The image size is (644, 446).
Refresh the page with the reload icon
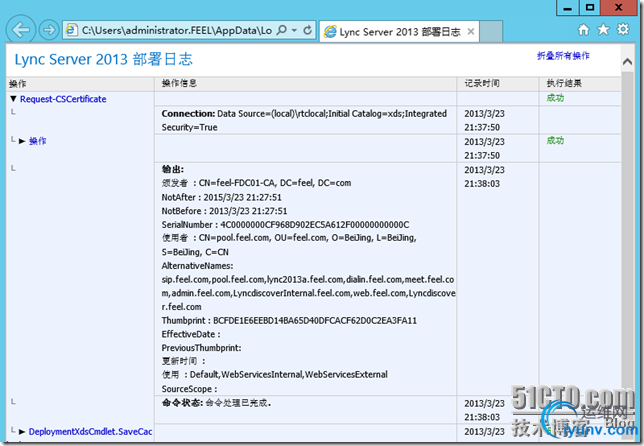pos(308,30)
